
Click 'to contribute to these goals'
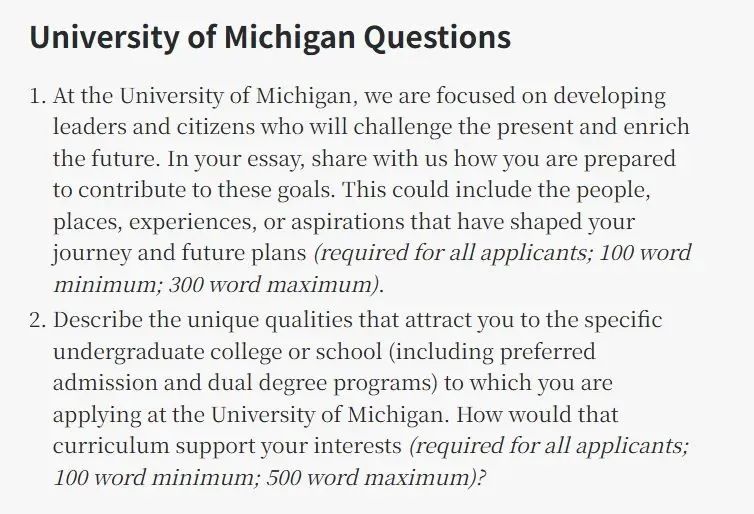pos(194,190)
